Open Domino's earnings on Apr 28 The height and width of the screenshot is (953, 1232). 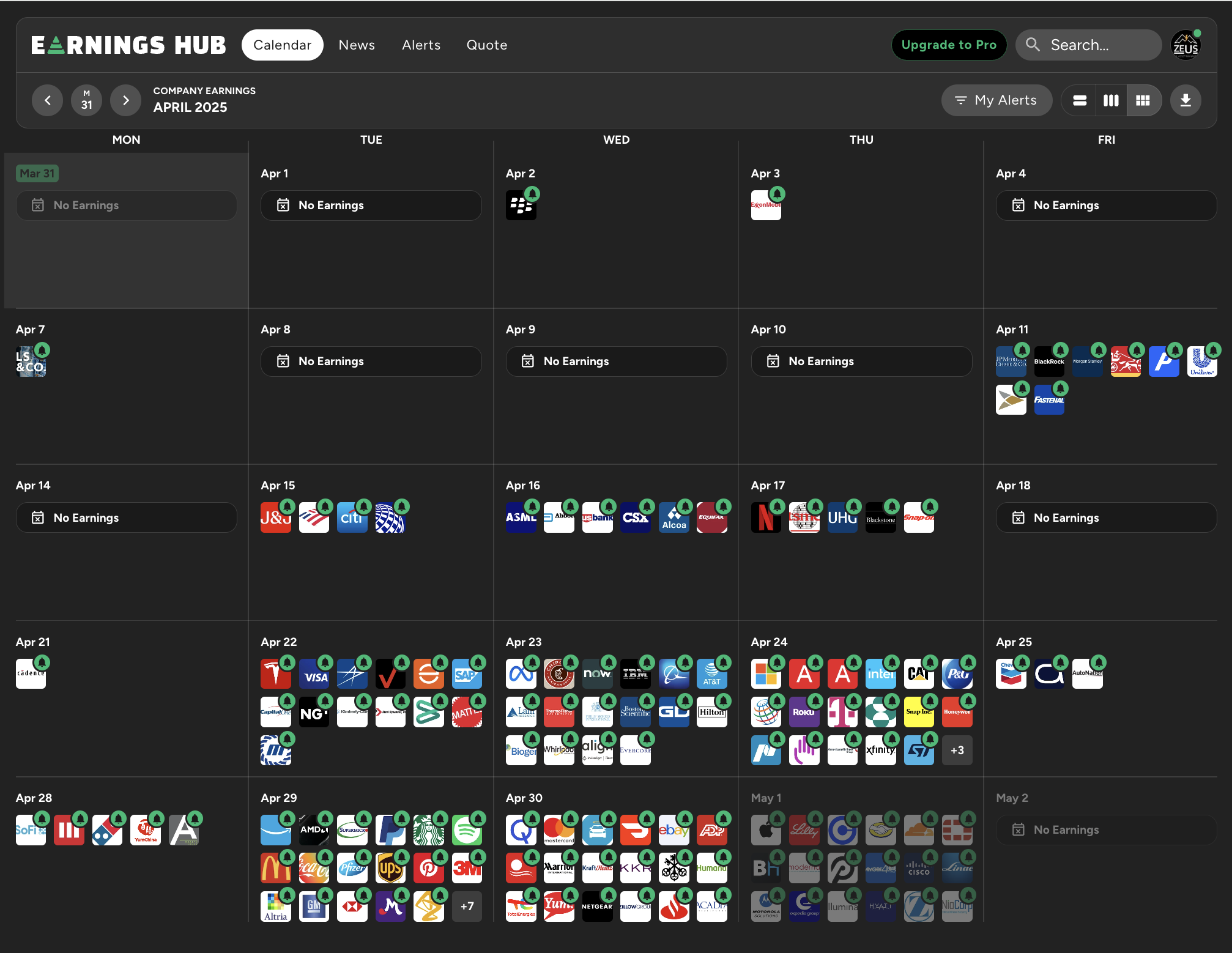click(x=108, y=830)
